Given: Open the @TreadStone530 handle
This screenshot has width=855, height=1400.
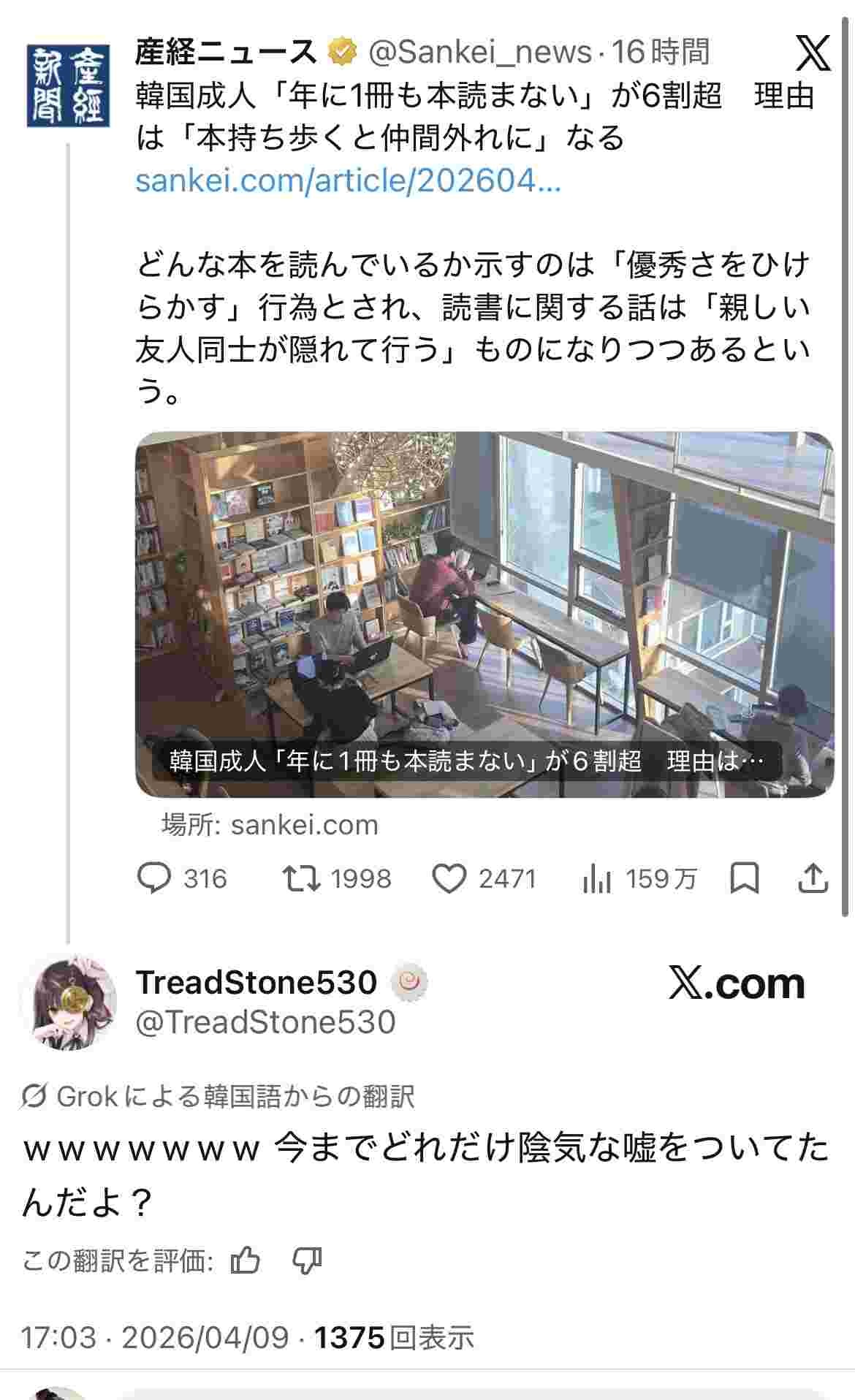Looking at the screenshot, I should (x=265, y=1022).
